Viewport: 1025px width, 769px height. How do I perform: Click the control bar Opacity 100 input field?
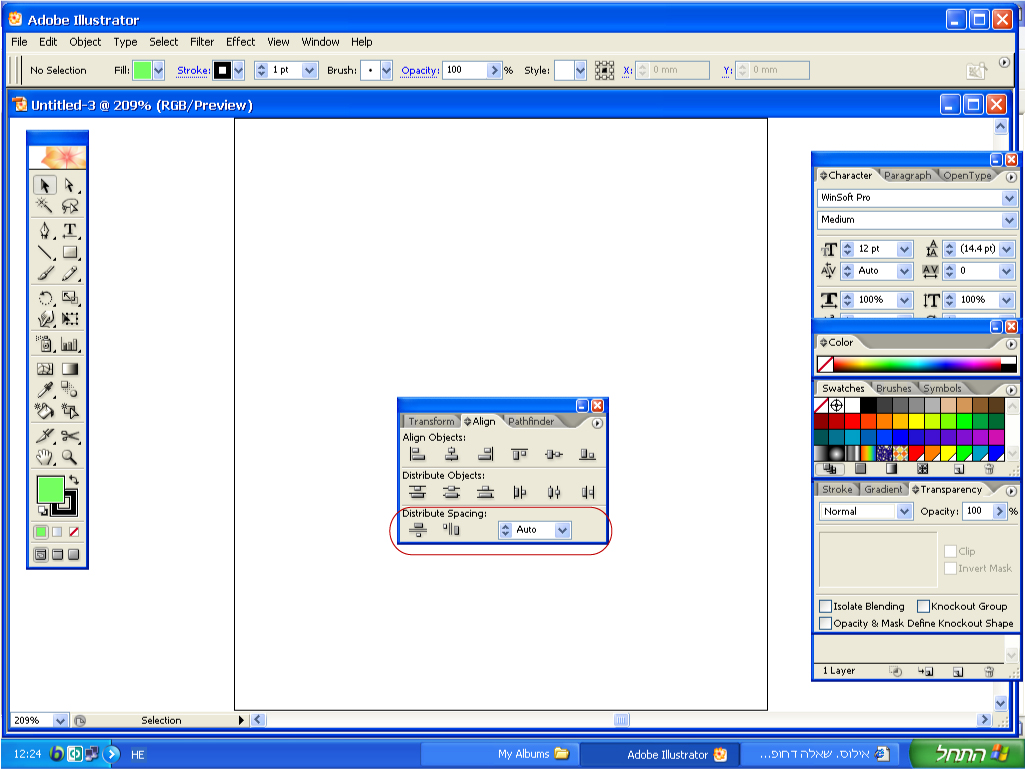pyautogui.click(x=465, y=70)
